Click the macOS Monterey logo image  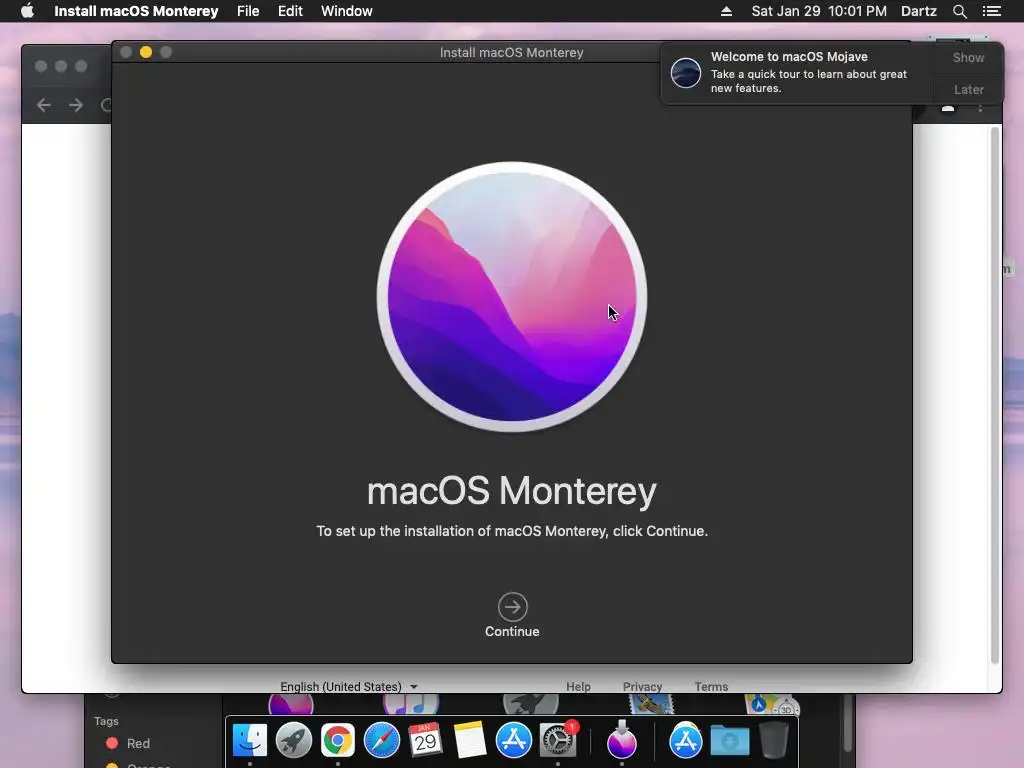[512, 297]
